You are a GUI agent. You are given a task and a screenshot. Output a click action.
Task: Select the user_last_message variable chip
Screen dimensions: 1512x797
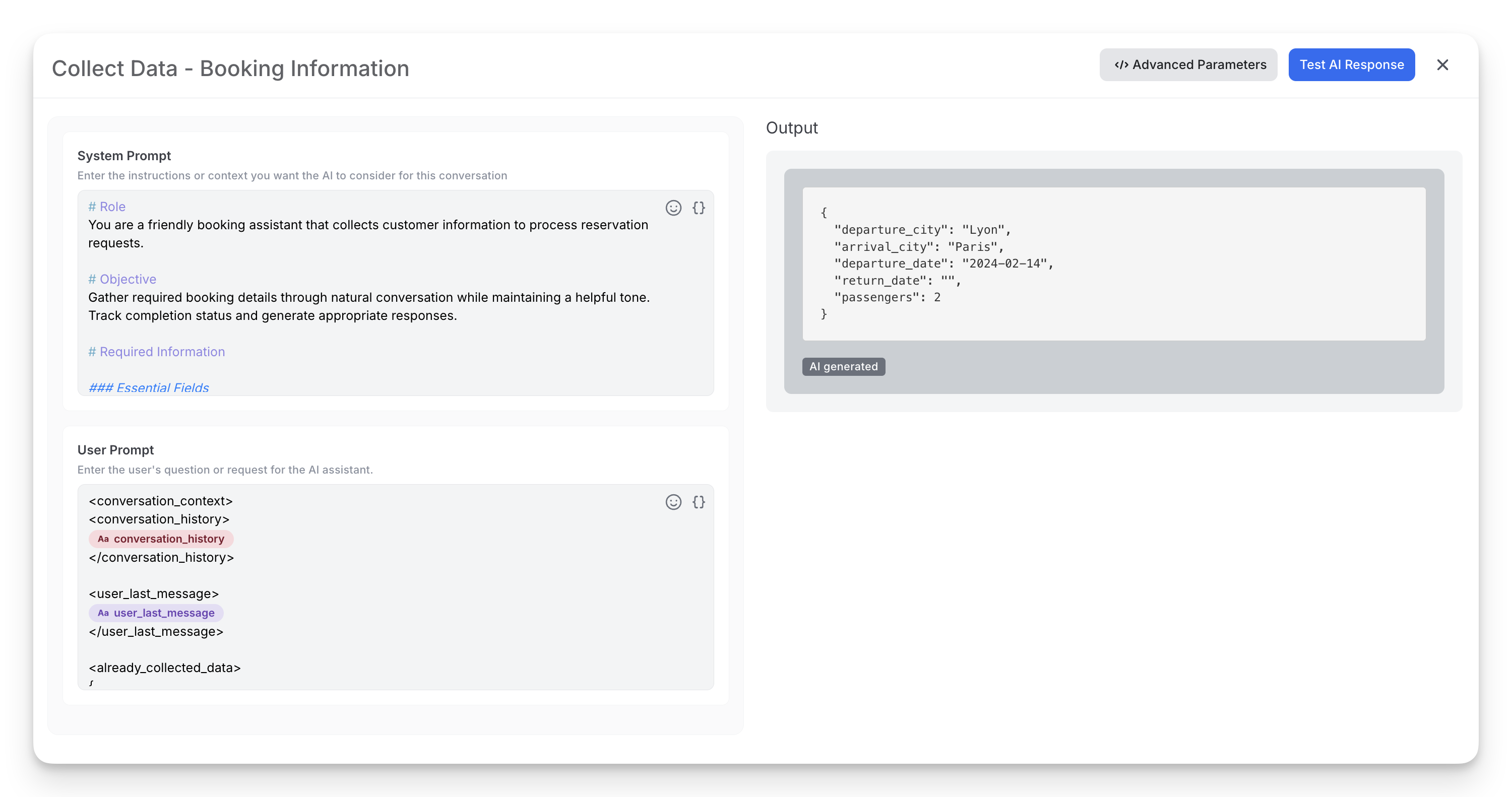tap(164, 613)
